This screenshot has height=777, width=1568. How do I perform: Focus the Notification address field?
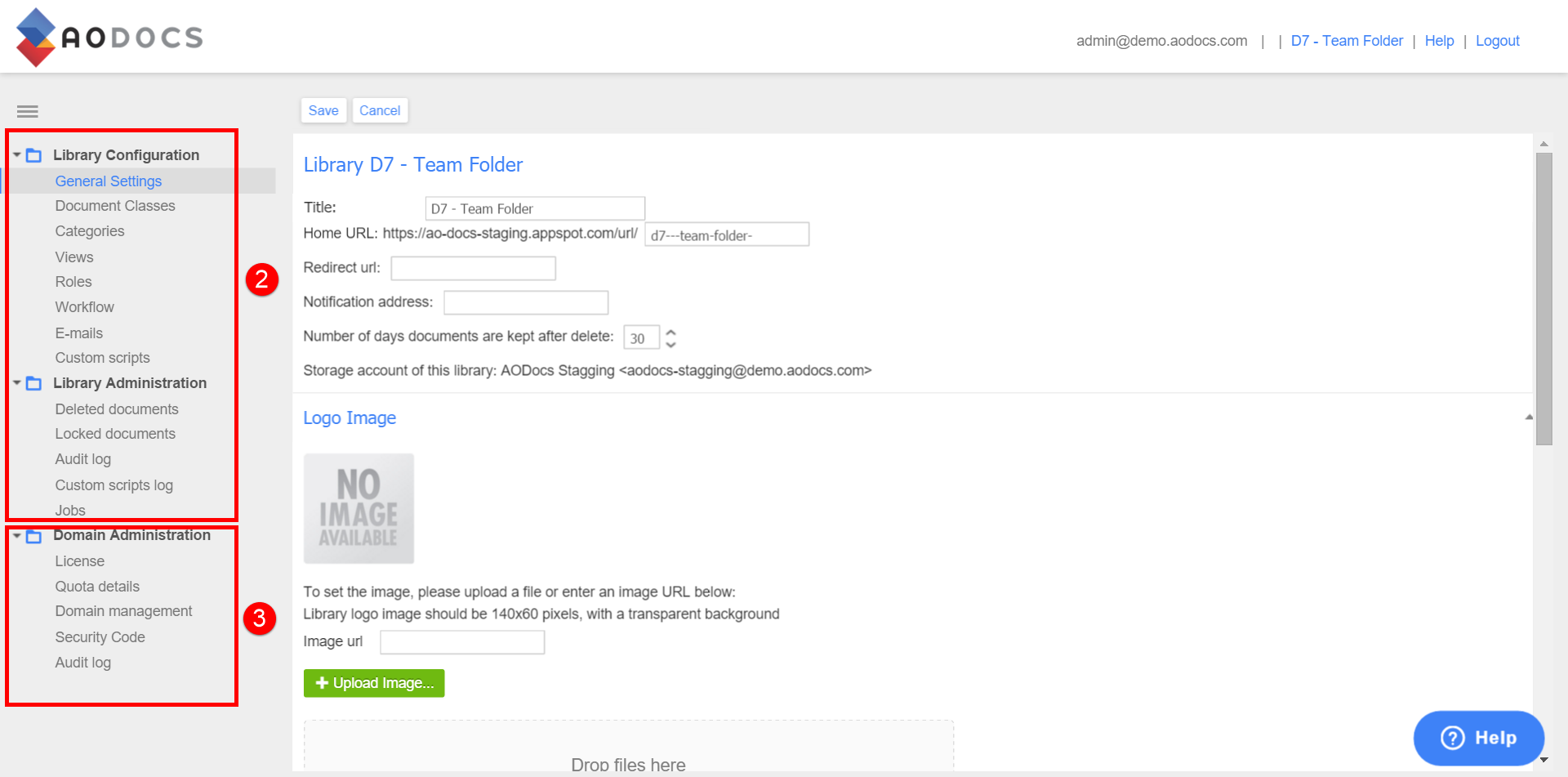click(526, 302)
